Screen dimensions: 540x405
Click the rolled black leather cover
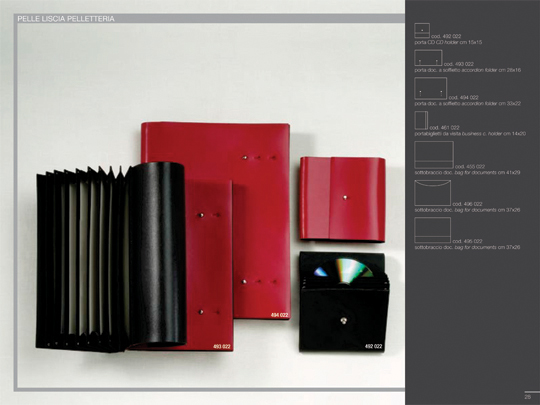tap(157, 254)
